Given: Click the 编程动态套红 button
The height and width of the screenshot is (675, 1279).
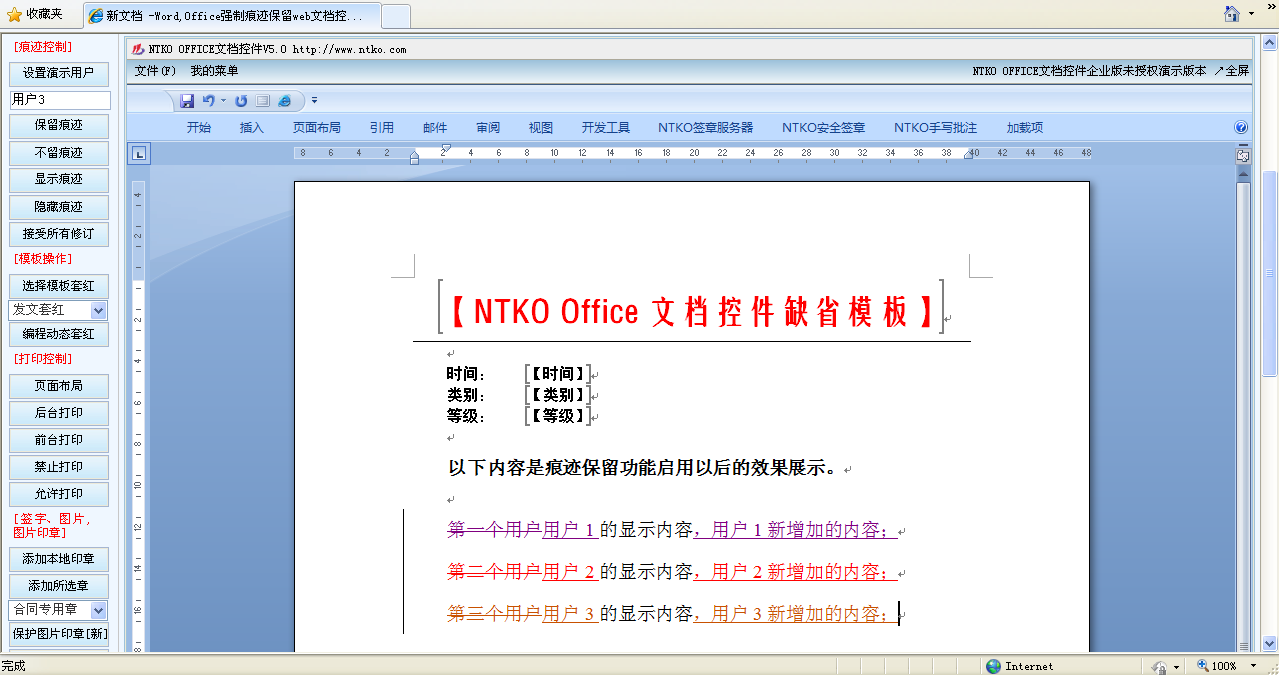Looking at the screenshot, I should (x=59, y=334).
